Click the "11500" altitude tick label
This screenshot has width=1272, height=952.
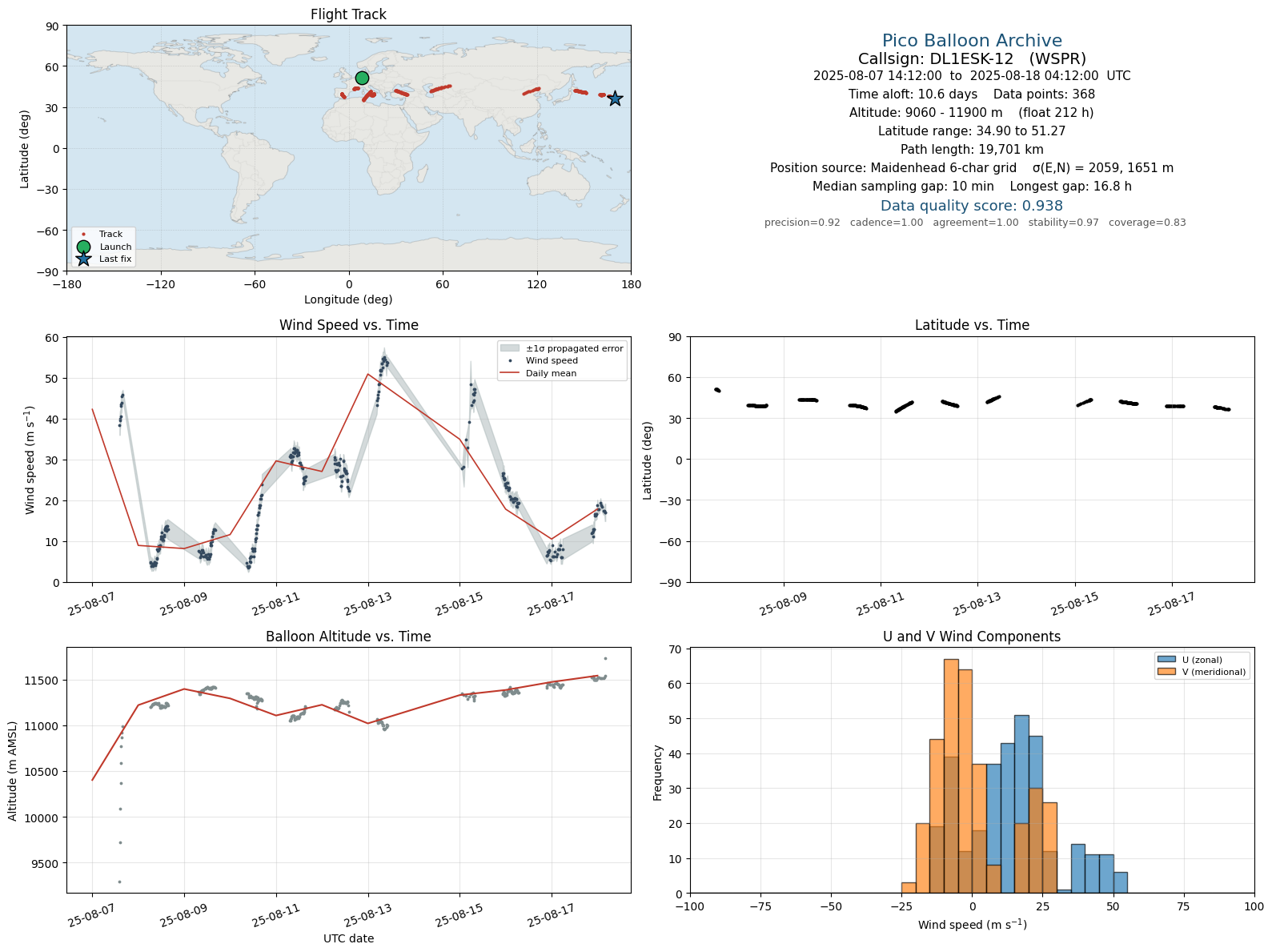(42, 681)
